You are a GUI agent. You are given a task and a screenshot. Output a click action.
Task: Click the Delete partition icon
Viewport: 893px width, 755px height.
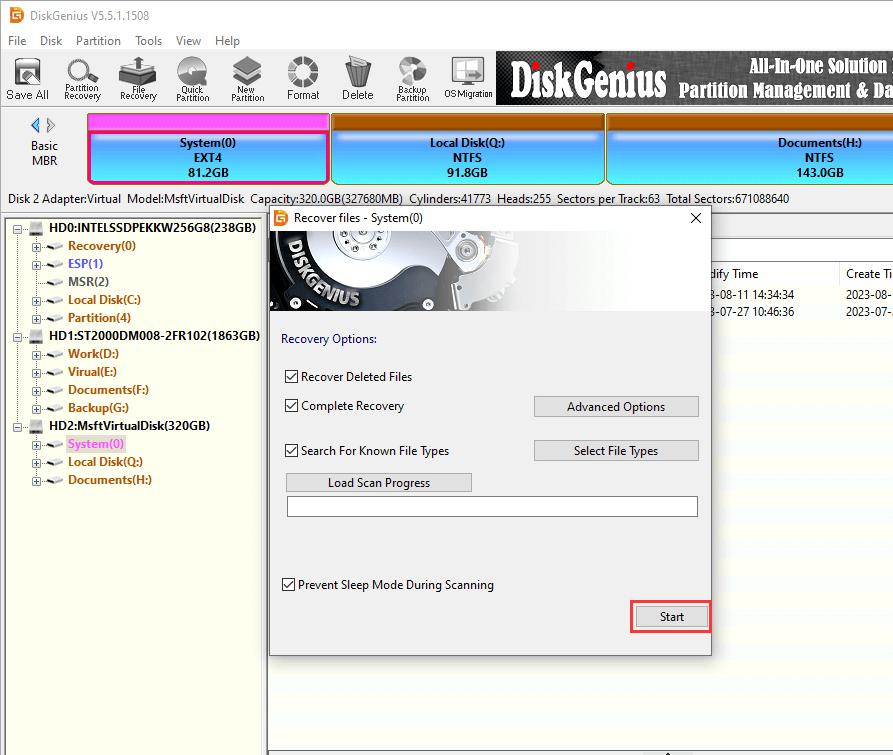click(357, 79)
